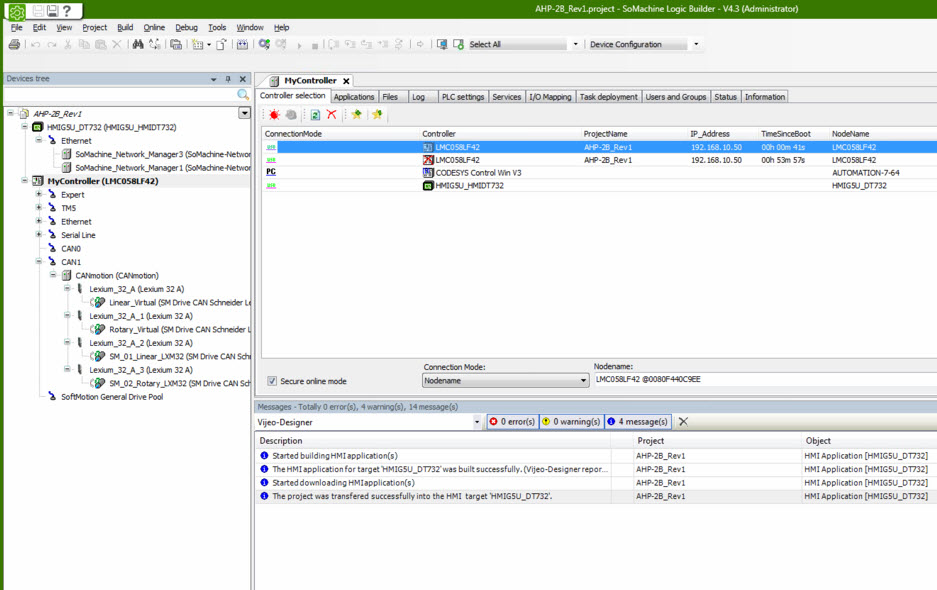Toggle the Secure online mode checkbox

272,381
